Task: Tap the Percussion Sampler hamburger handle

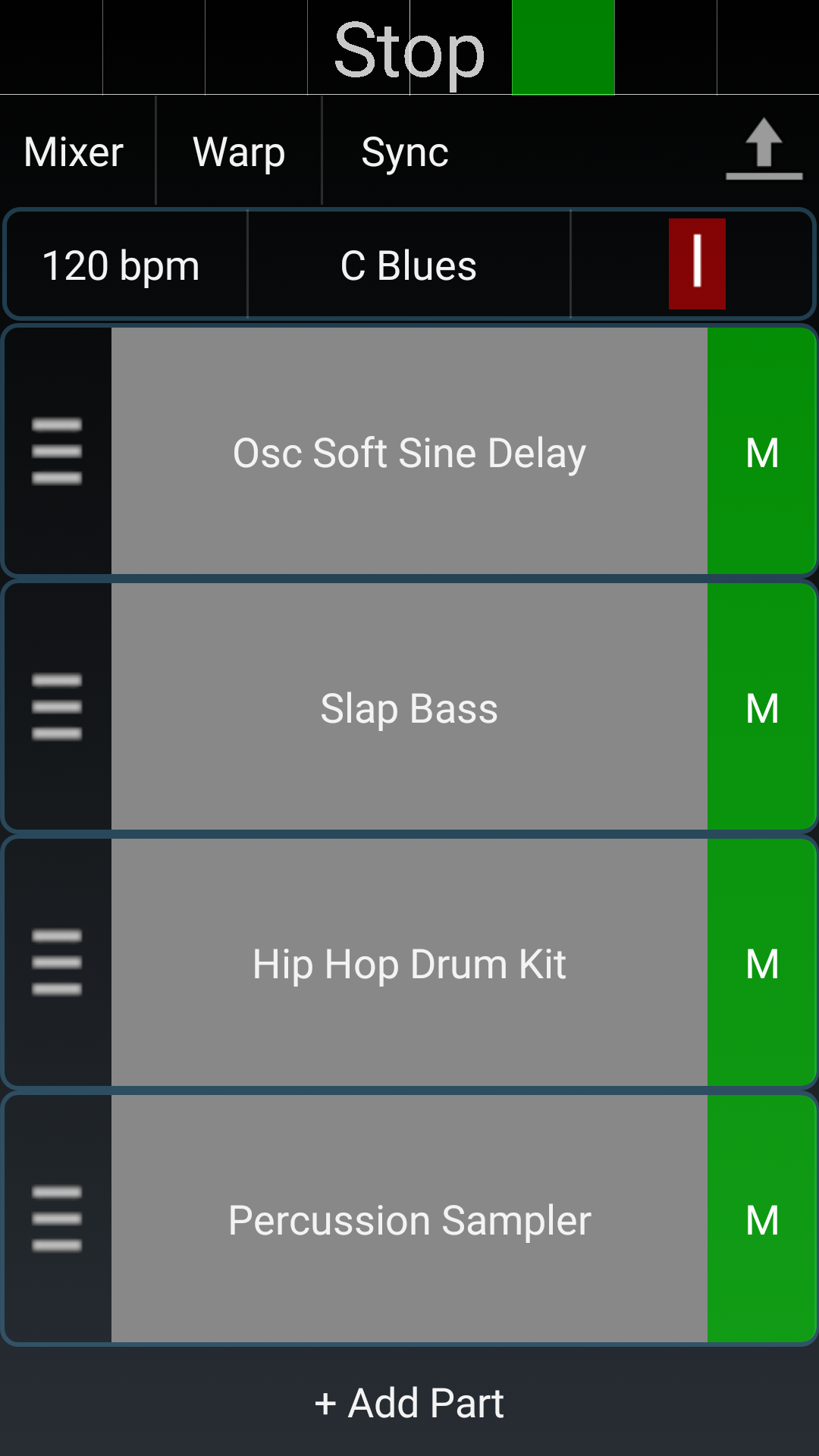Action: click(x=57, y=1219)
